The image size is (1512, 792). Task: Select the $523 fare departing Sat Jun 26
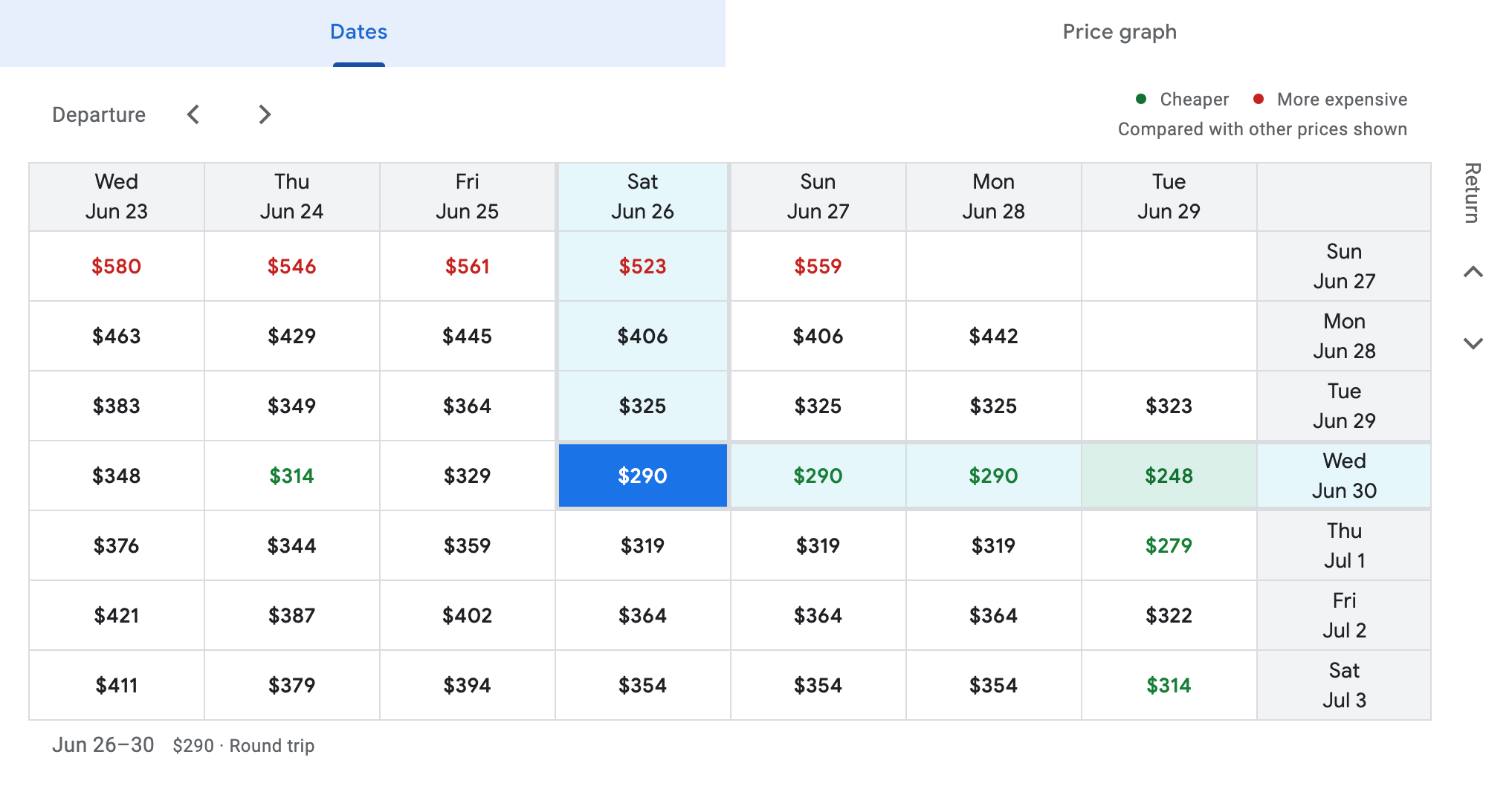[x=642, y=266]
